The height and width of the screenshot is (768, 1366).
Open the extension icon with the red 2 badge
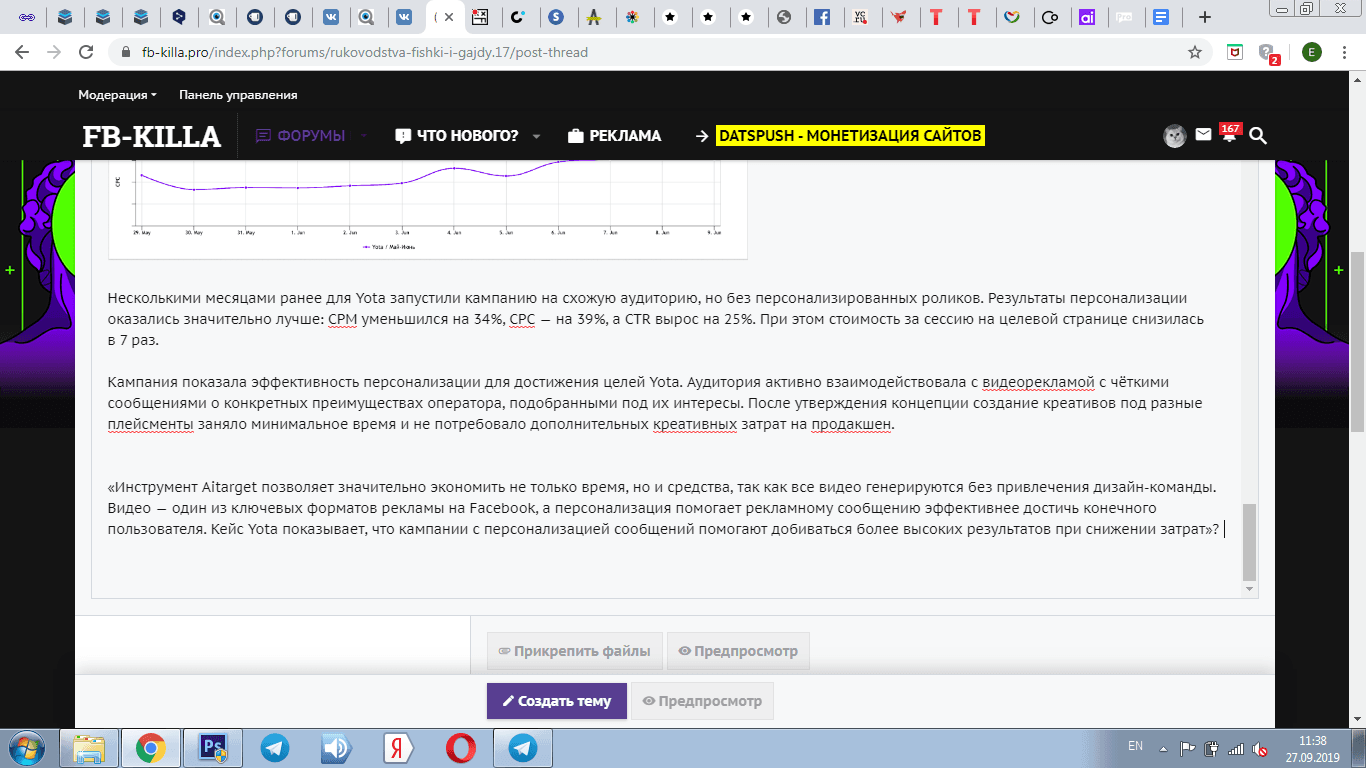1268,53
